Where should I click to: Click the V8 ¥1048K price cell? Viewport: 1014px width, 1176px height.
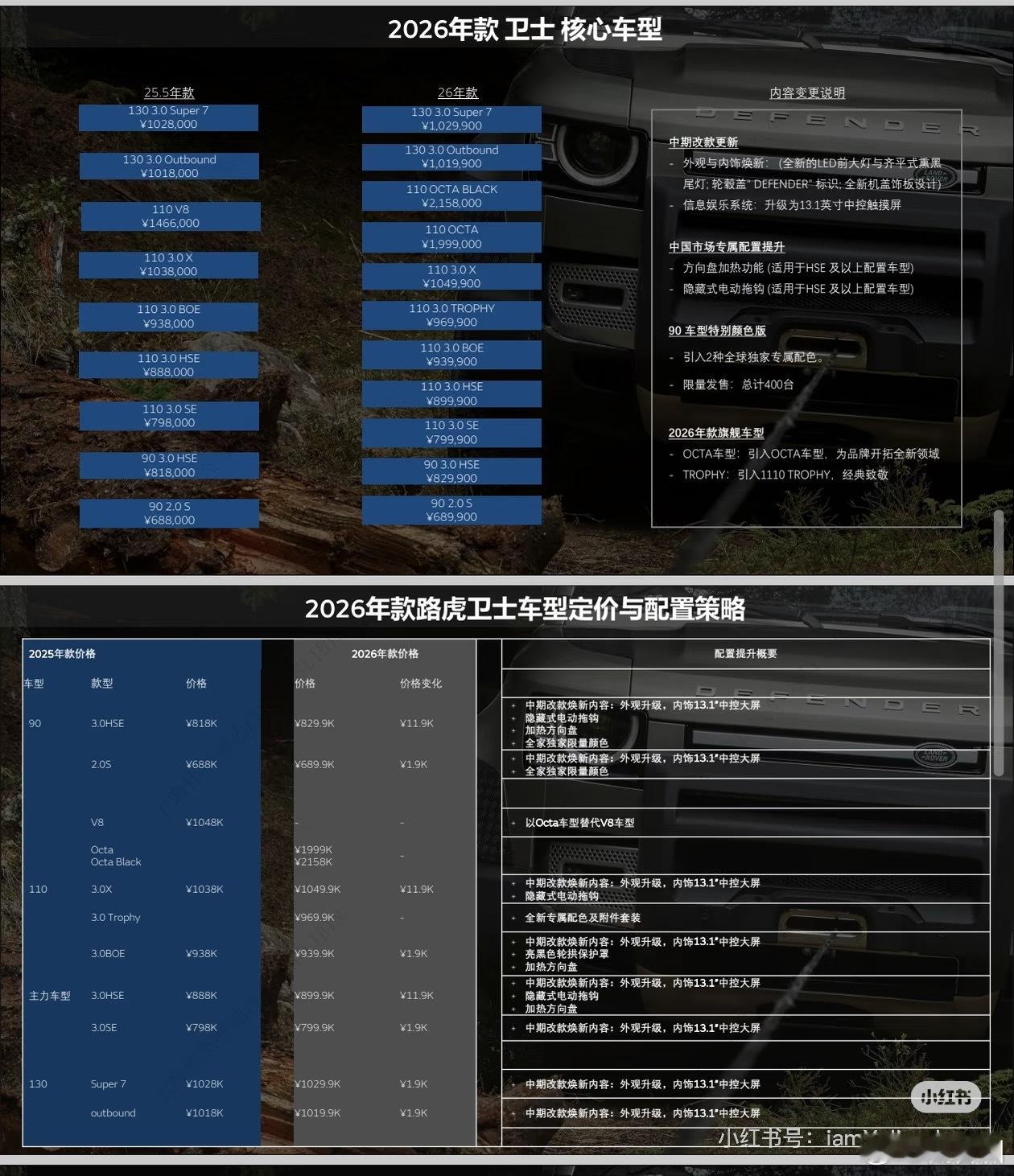pos(204,822)
